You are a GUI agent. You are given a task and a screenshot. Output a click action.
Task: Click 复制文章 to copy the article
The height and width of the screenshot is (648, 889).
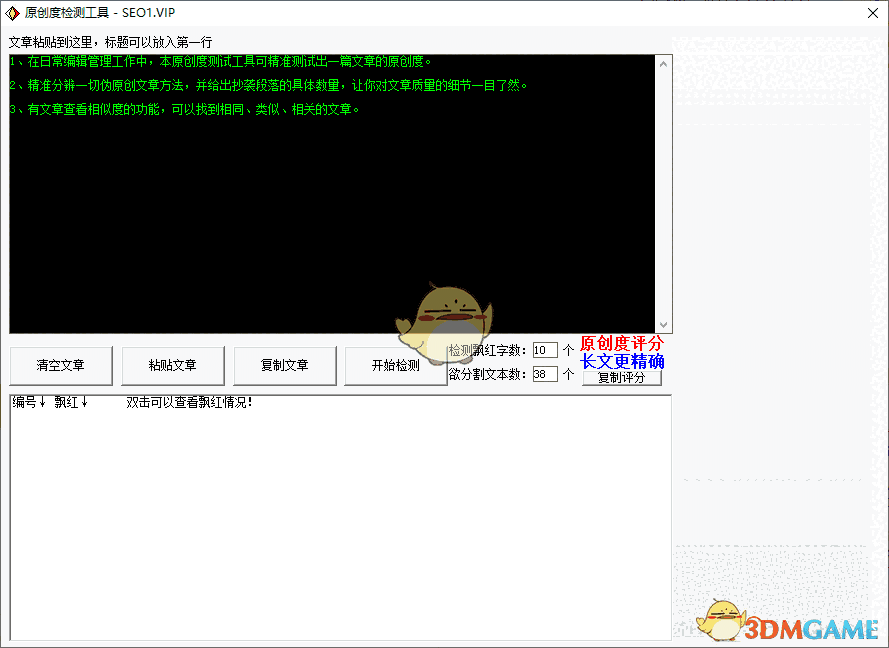[x=284, y=366]
